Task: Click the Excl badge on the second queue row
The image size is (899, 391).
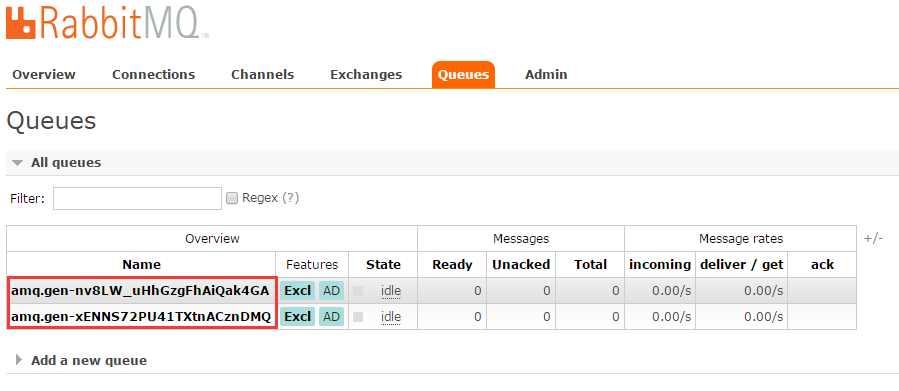Action: point(298,316)
